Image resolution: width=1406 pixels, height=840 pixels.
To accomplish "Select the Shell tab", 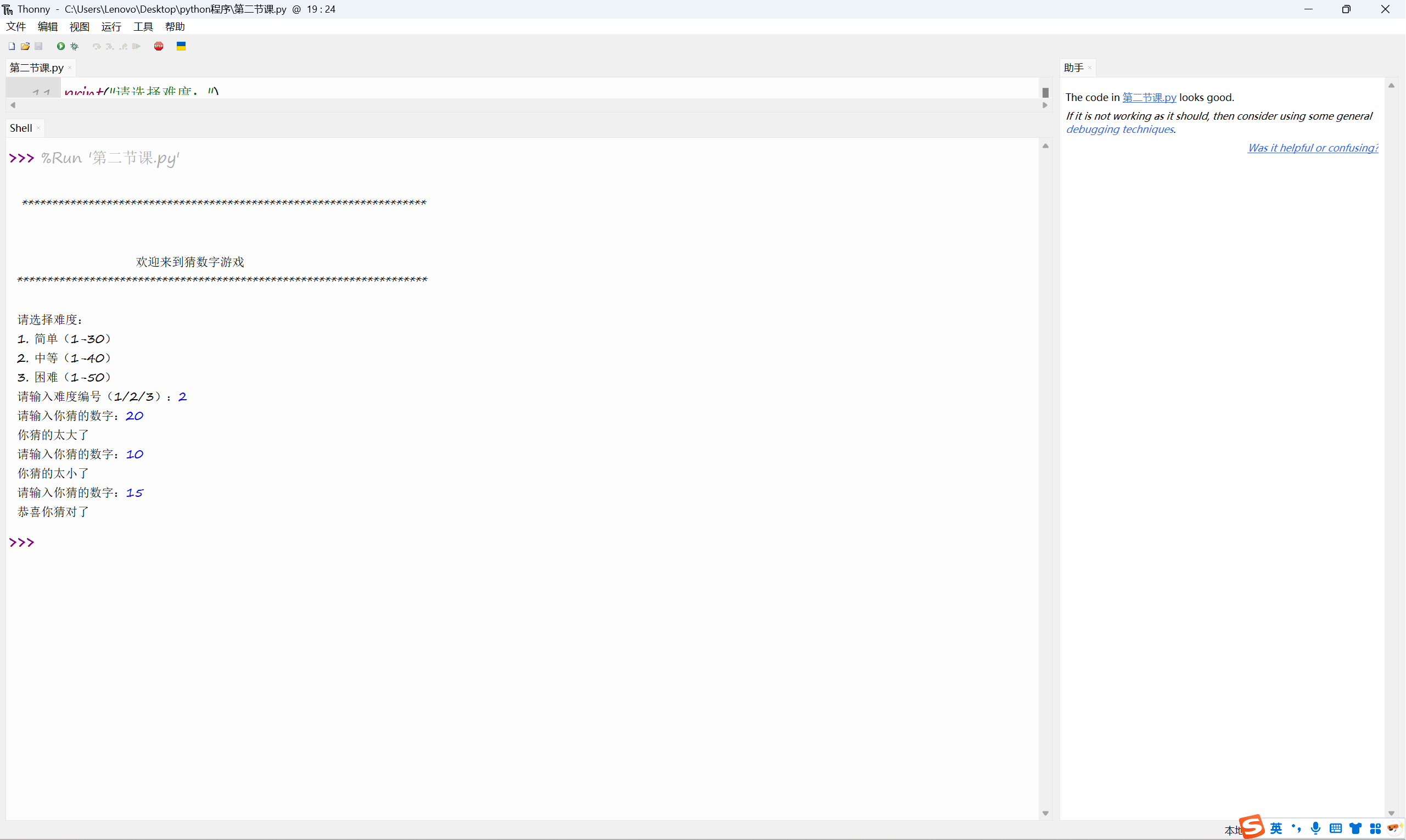I will pyautogui.click(x=21, y=128).
